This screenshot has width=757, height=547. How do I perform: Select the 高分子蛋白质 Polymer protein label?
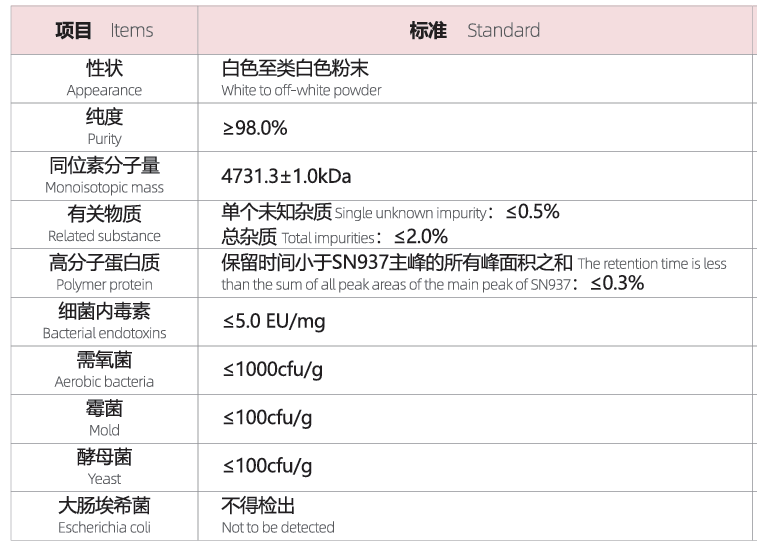pyautogui.click(x=104, y=272)
